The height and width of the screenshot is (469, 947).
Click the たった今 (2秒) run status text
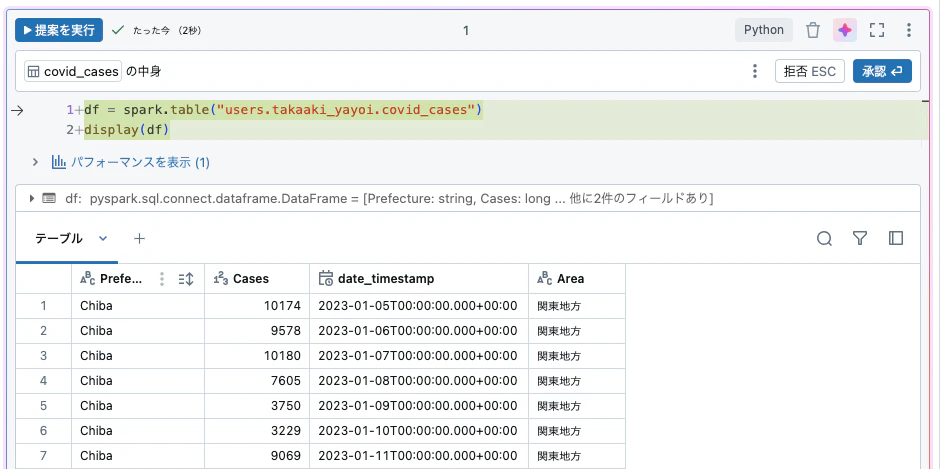[x=167, y=30]
